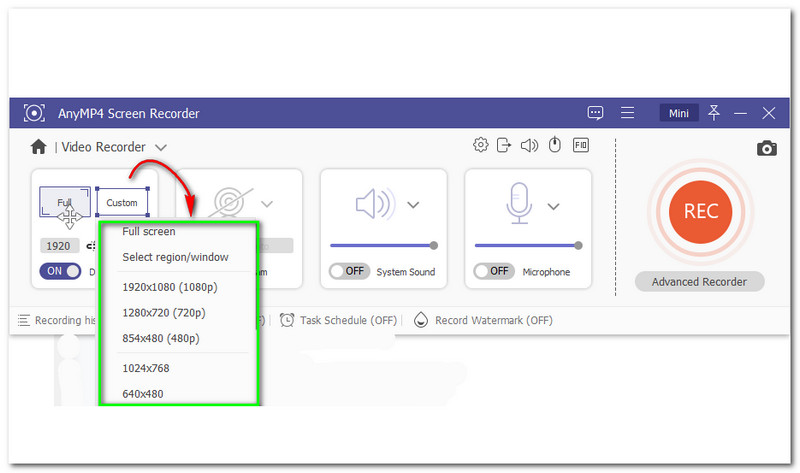
Task: Pin the recorder window on top
Action: (713, 113)
